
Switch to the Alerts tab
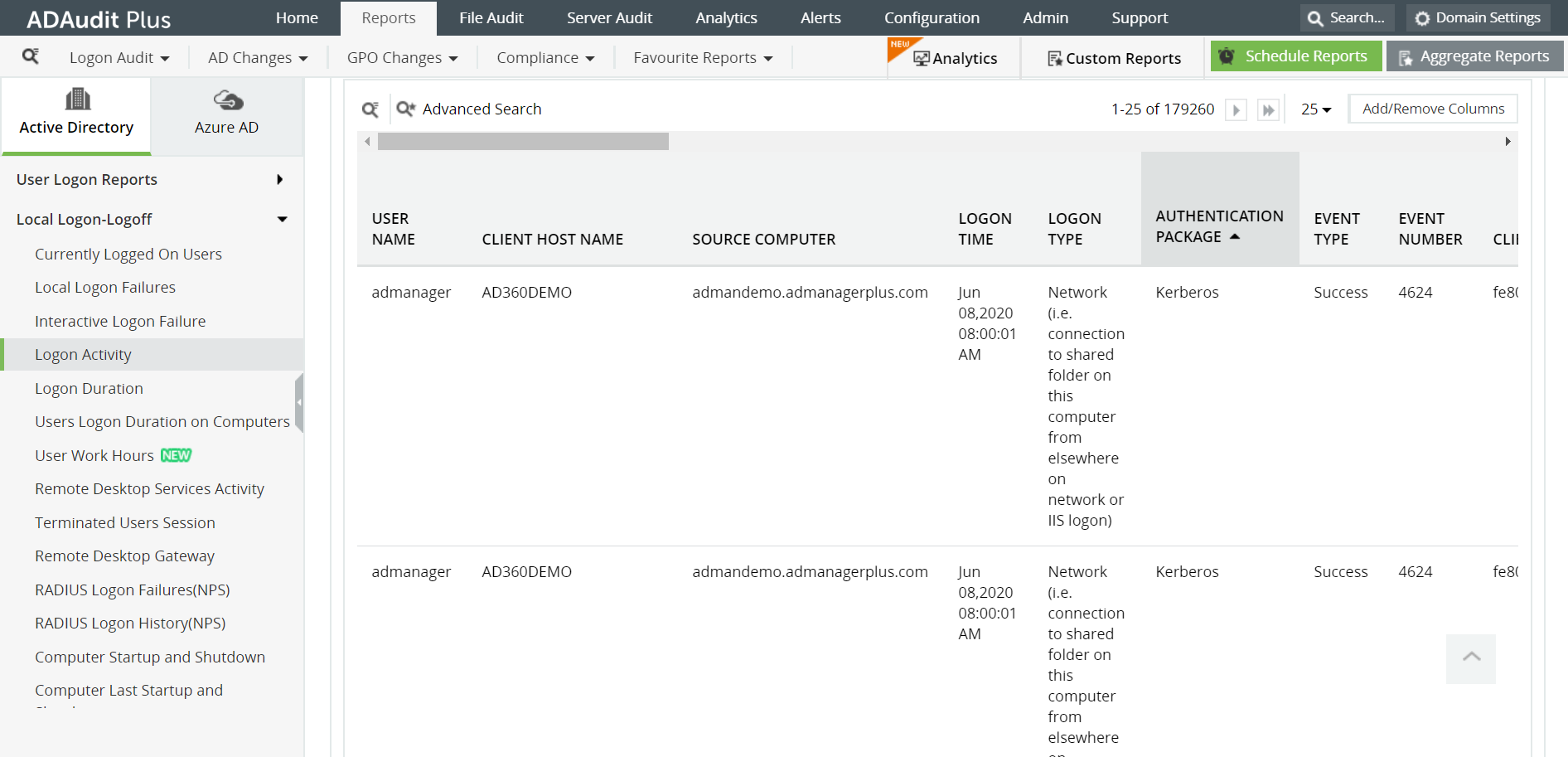[820, 18]
